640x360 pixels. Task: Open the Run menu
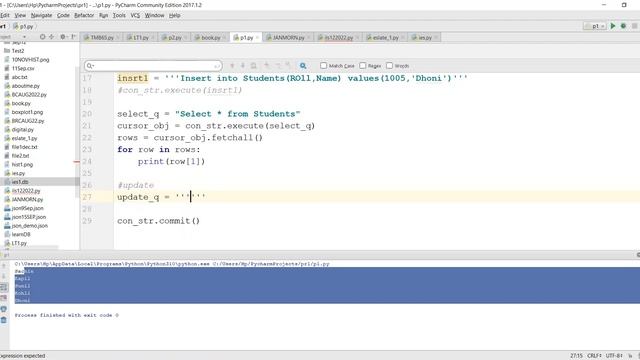tap(104, 15)
